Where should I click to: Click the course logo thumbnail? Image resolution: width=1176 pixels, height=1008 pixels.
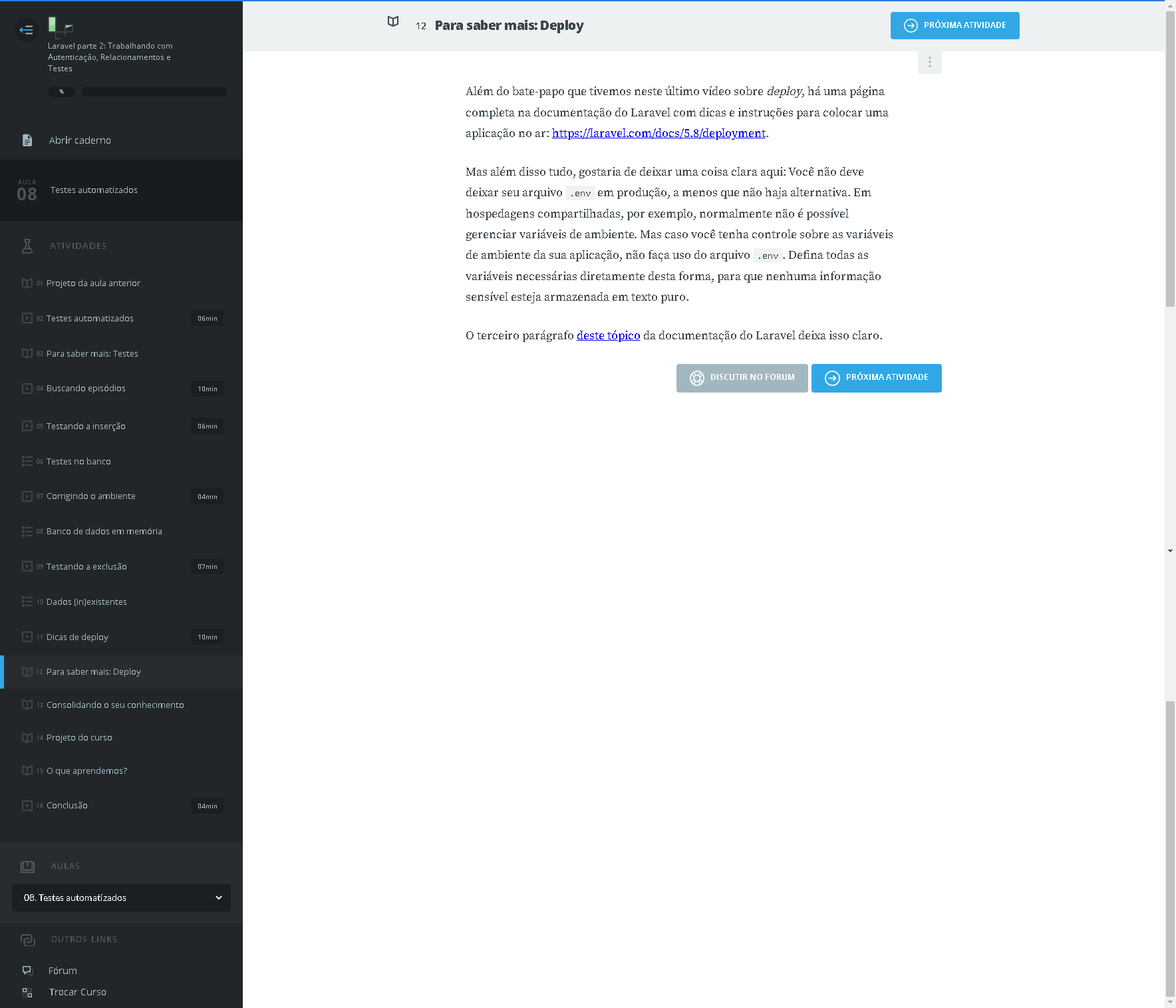click(60, 27)
